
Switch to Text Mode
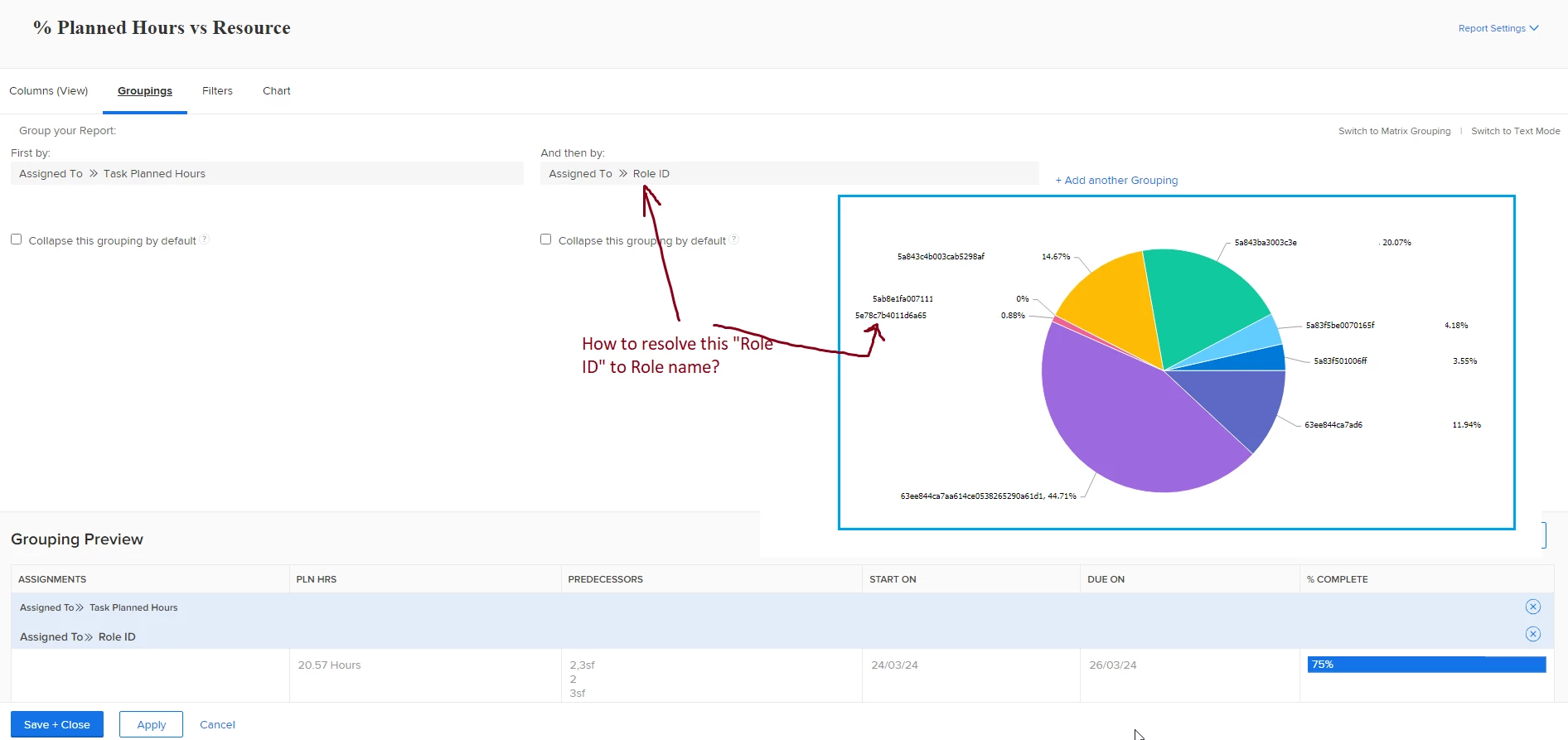tap(1516, 131)
